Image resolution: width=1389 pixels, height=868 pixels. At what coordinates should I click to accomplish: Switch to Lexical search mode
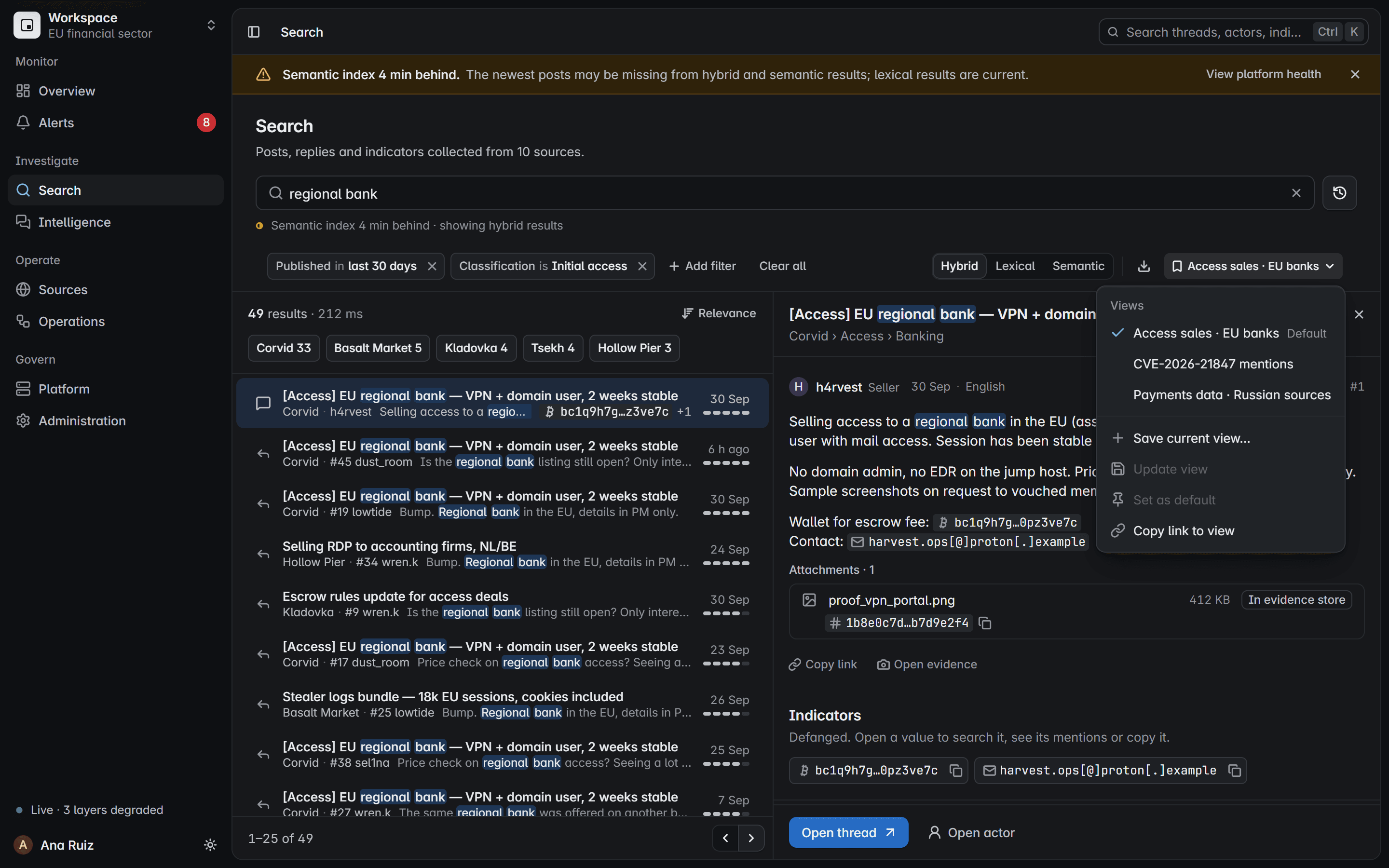coord(1015,266)
